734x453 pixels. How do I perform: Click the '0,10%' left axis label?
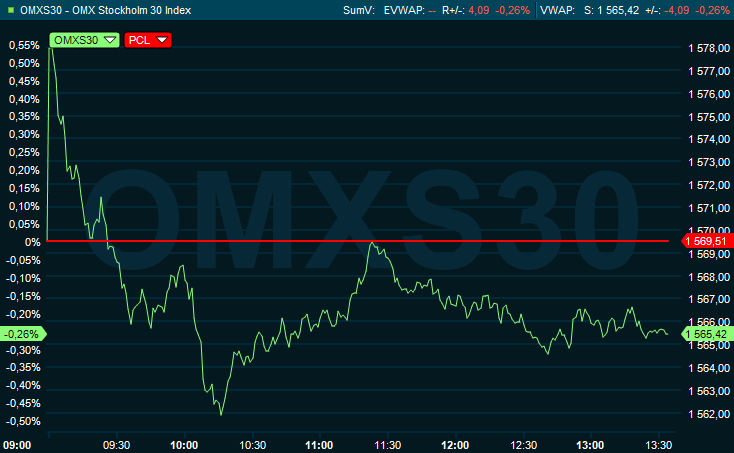[24, 206]
